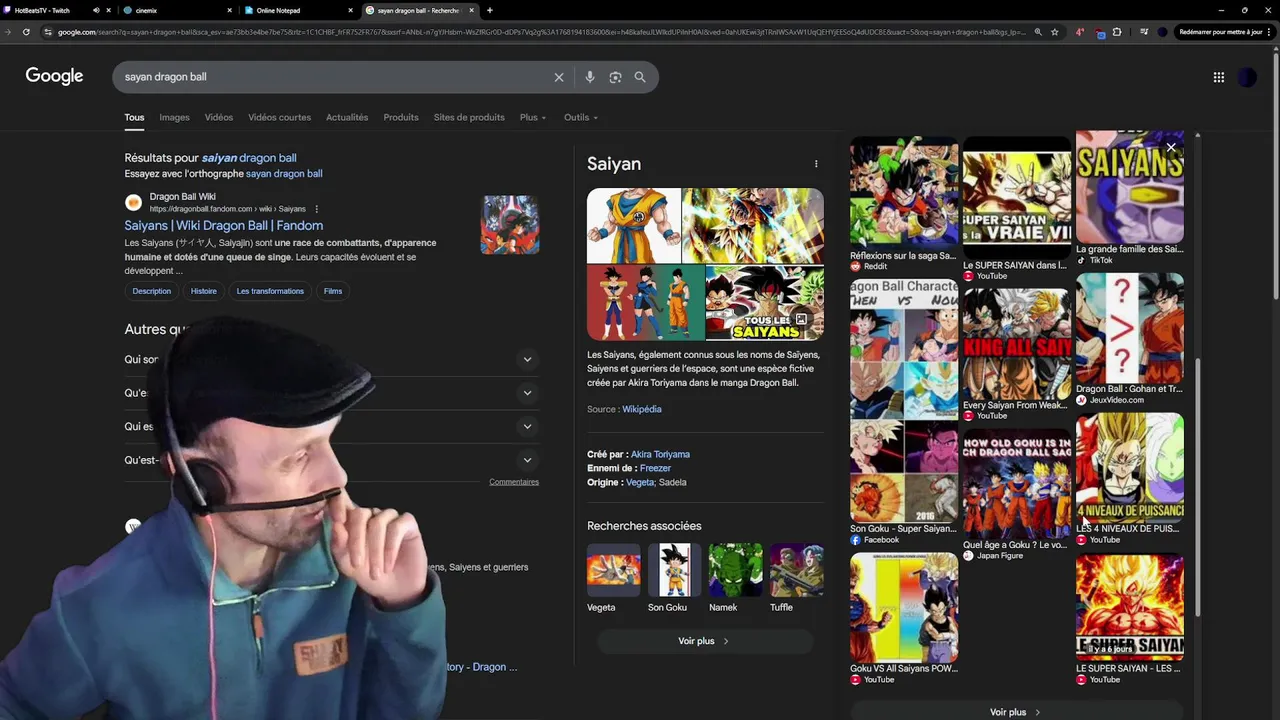Open the red 4 extension icon
This screenshot has height=720, width=1280.
click(x=1079, y=32)
